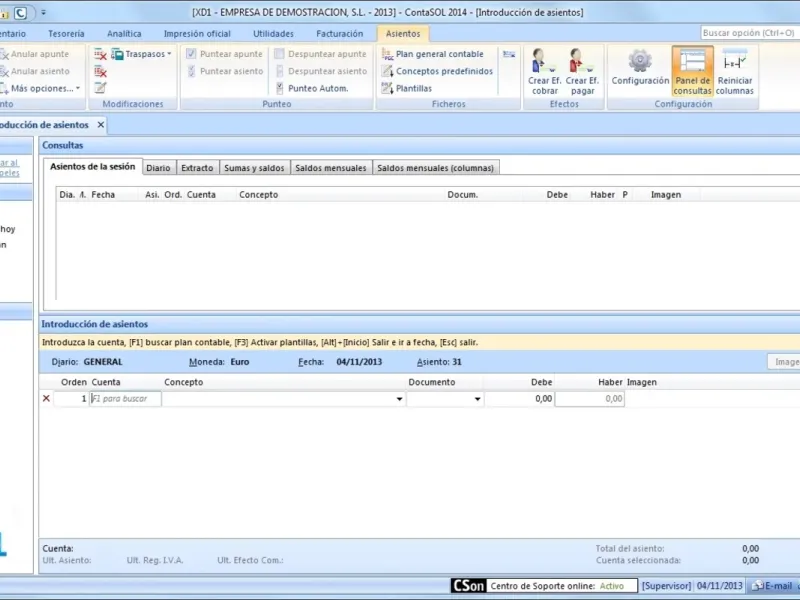Expand the Traspasos dropdown
Image resolution: width=800 pixels, height=600 pixels.
[141, 54]
